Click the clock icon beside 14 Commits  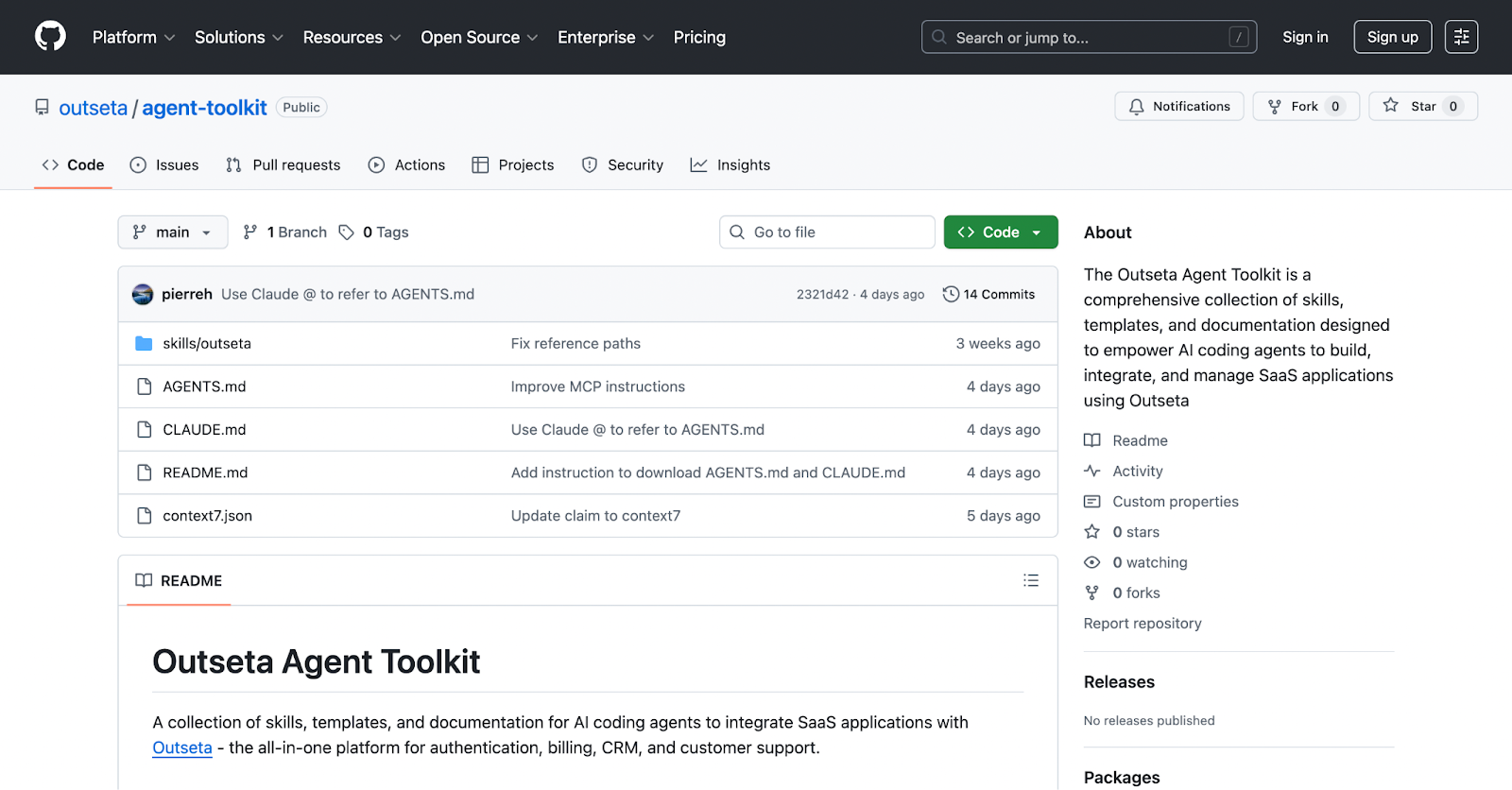[951, 295]
